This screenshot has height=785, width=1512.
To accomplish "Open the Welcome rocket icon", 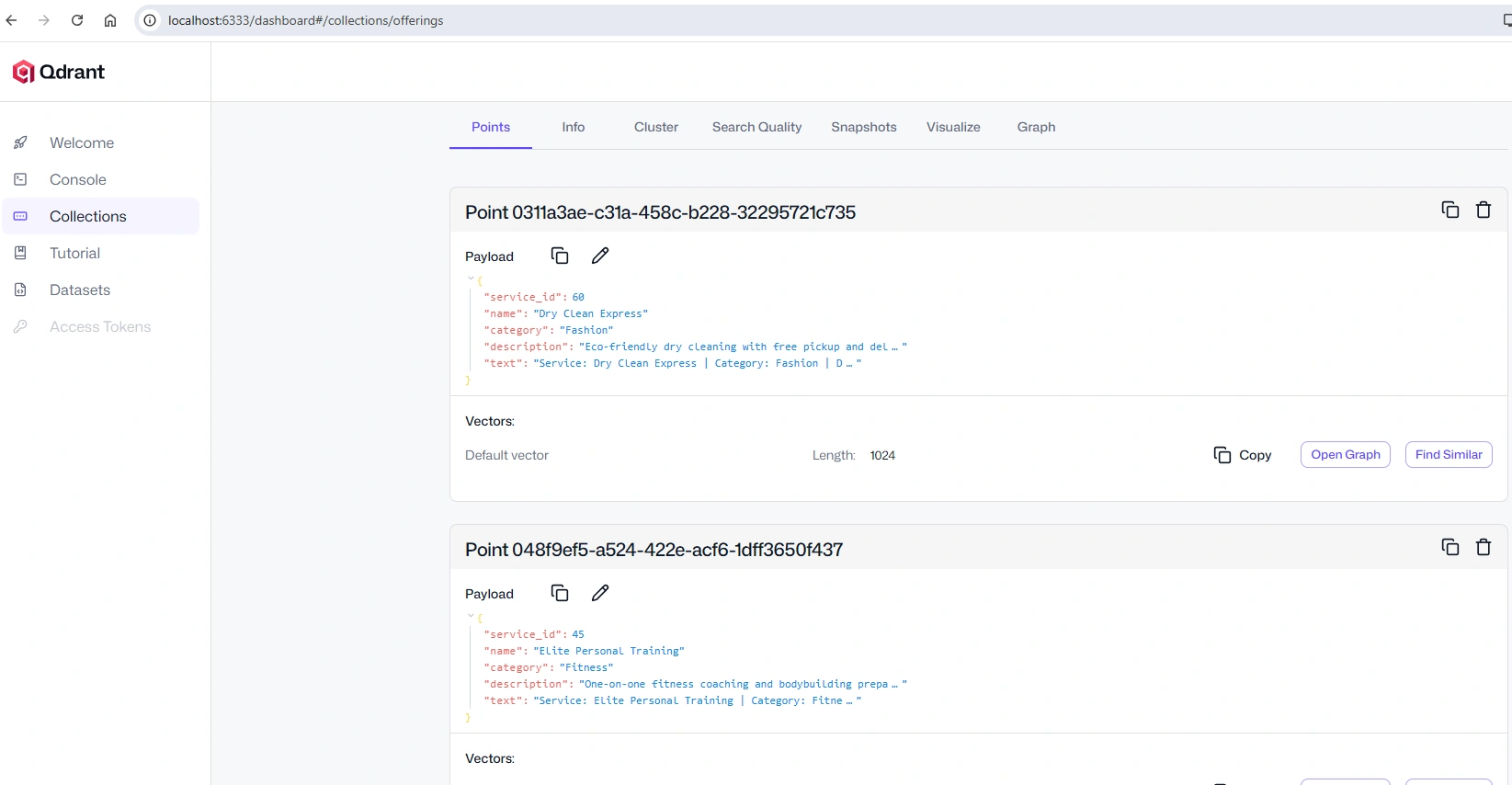I will click(20, 142).
